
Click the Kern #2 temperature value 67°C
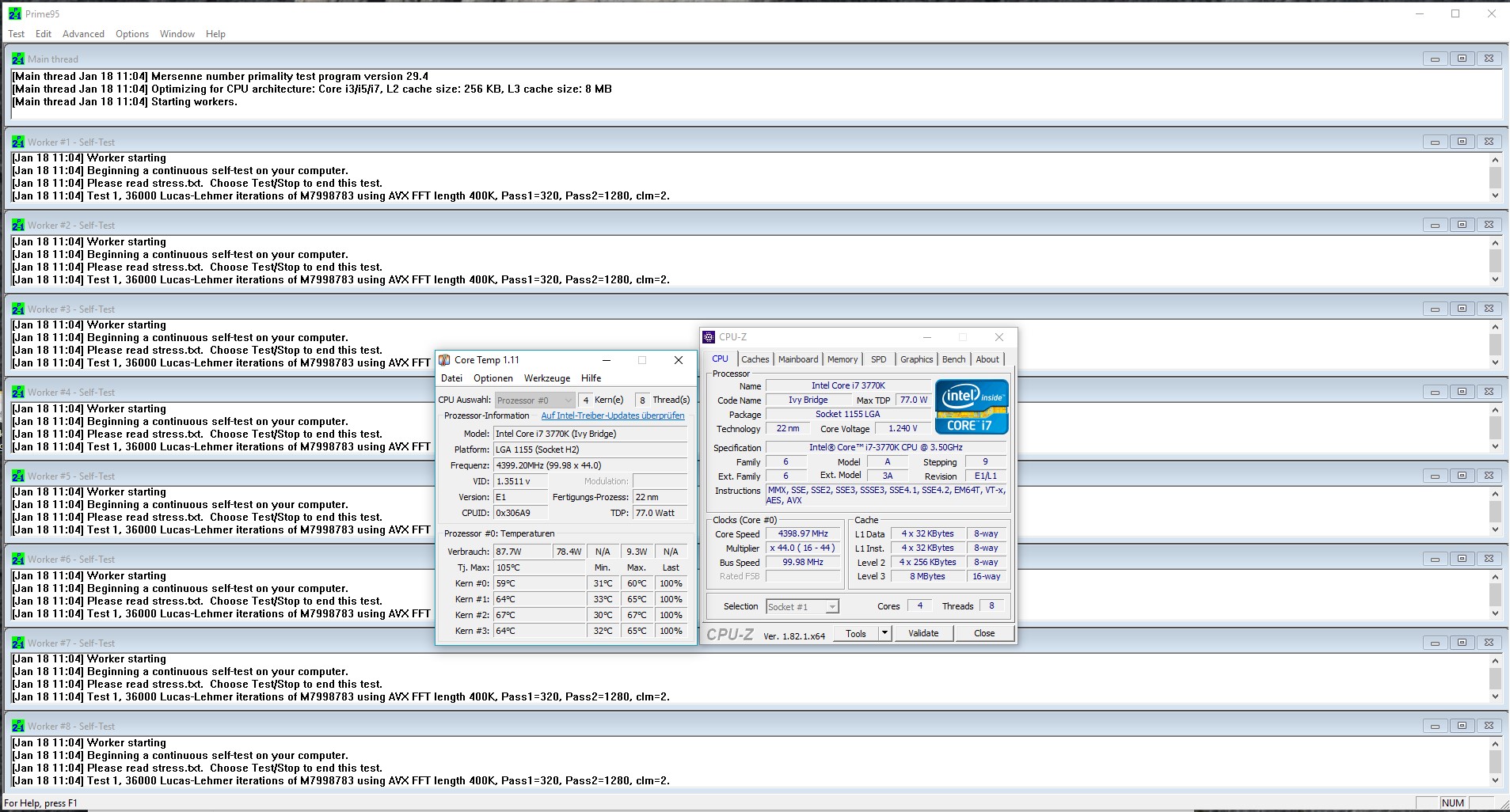point(539,615)
